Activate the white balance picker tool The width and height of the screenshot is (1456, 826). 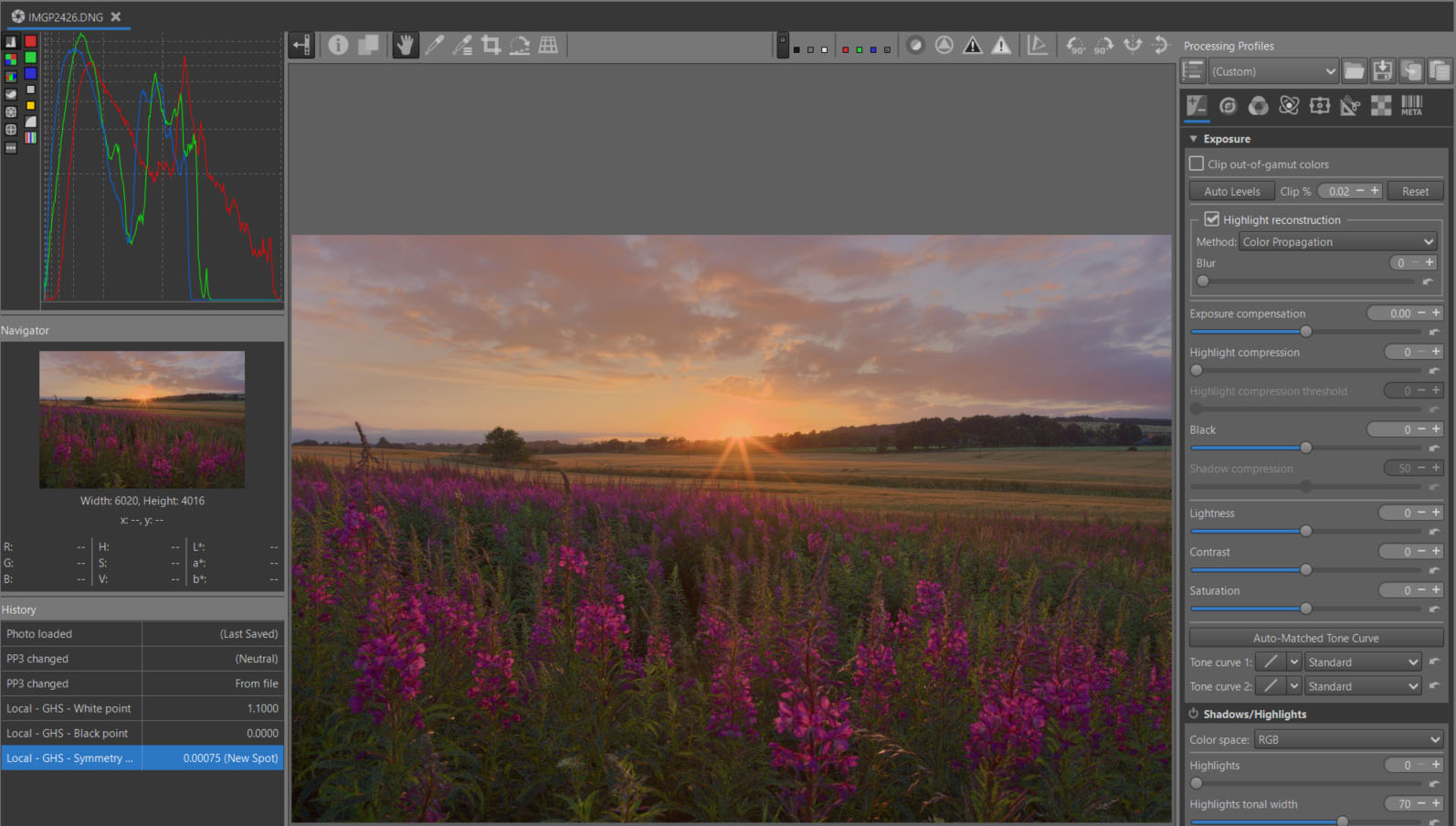click(434, 45)
